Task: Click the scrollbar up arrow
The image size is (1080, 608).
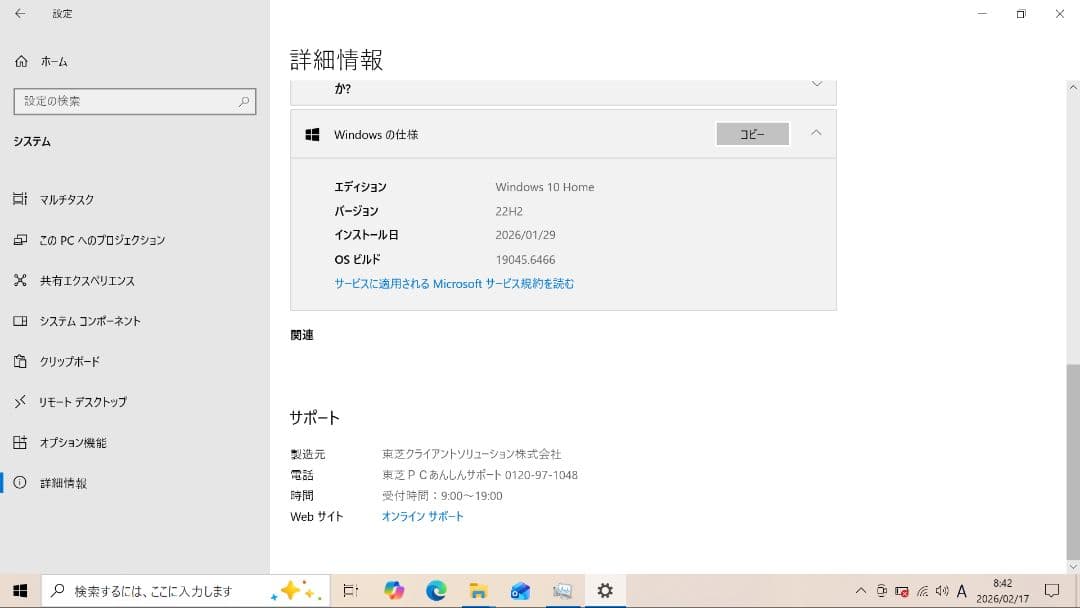Action: tap(1072, 87)
